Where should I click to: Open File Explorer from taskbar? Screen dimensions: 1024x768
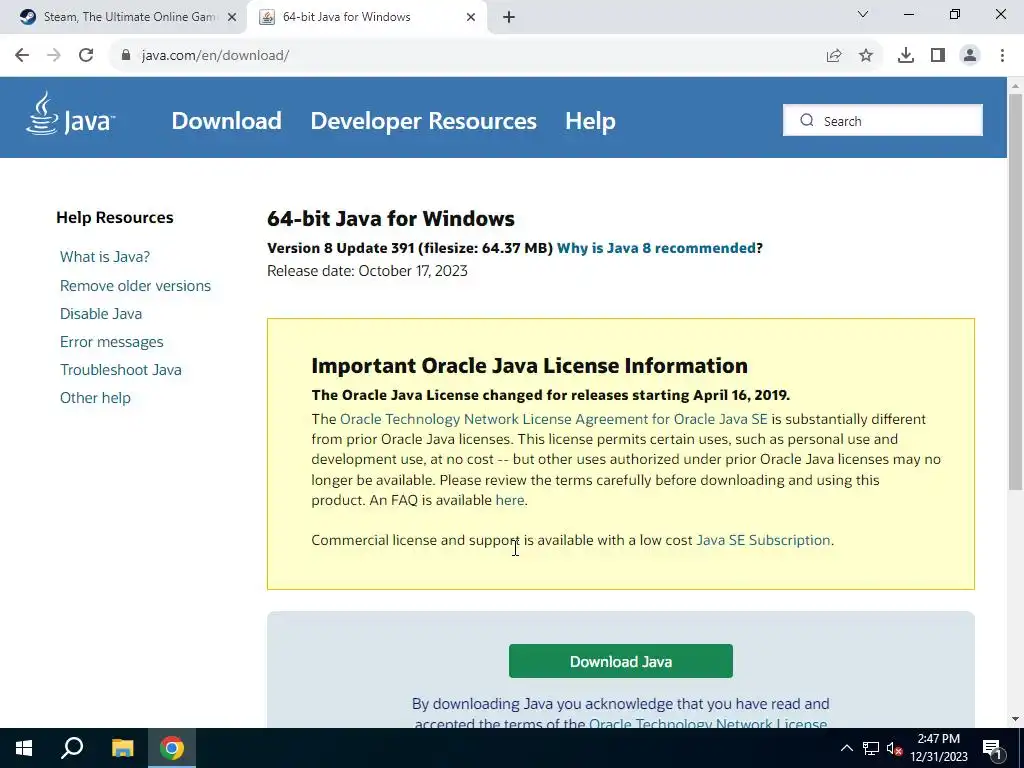pos(122,748)
